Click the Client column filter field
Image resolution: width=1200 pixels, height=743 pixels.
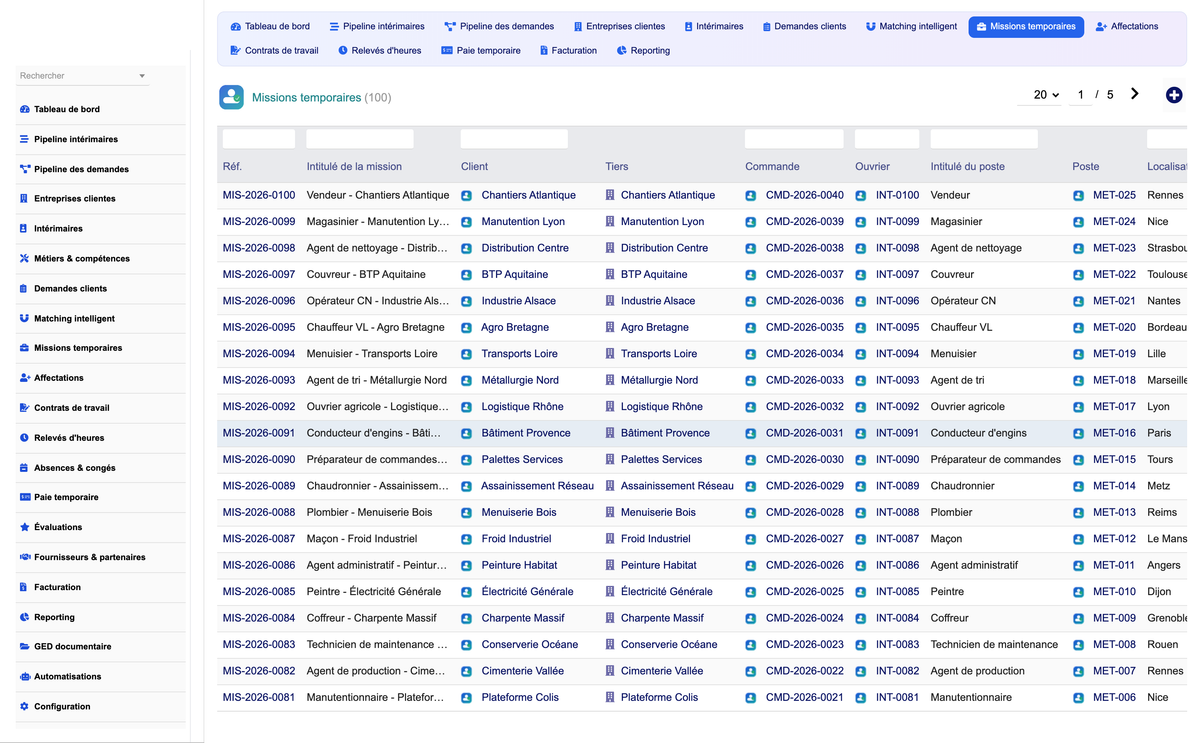click(x=514, y=139)
